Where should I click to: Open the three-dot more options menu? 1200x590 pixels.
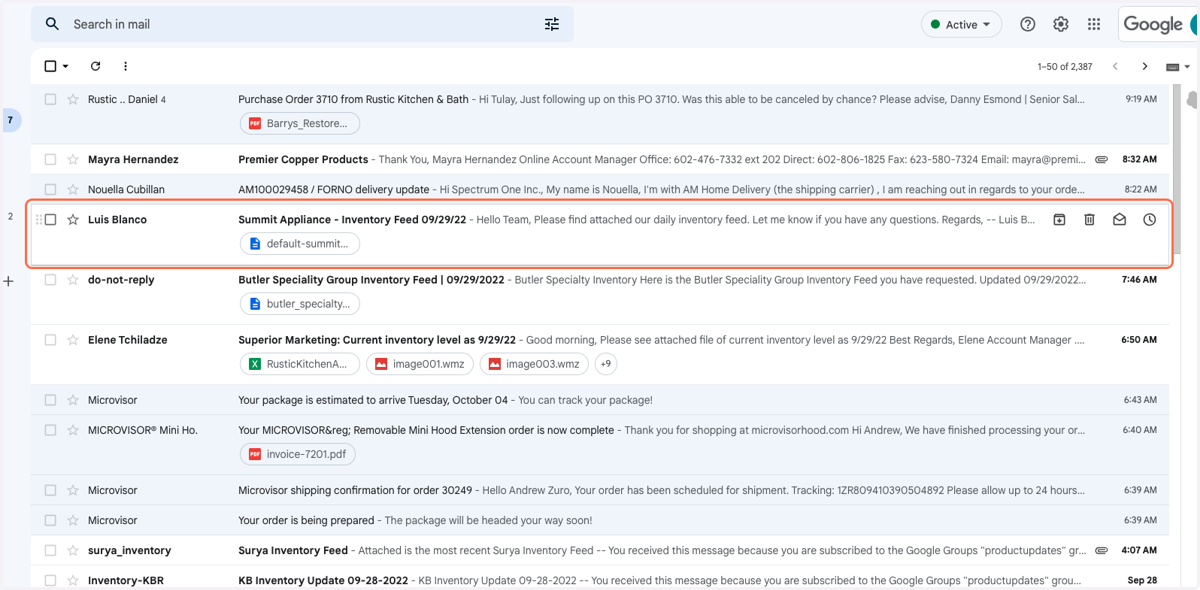point(125,66)
